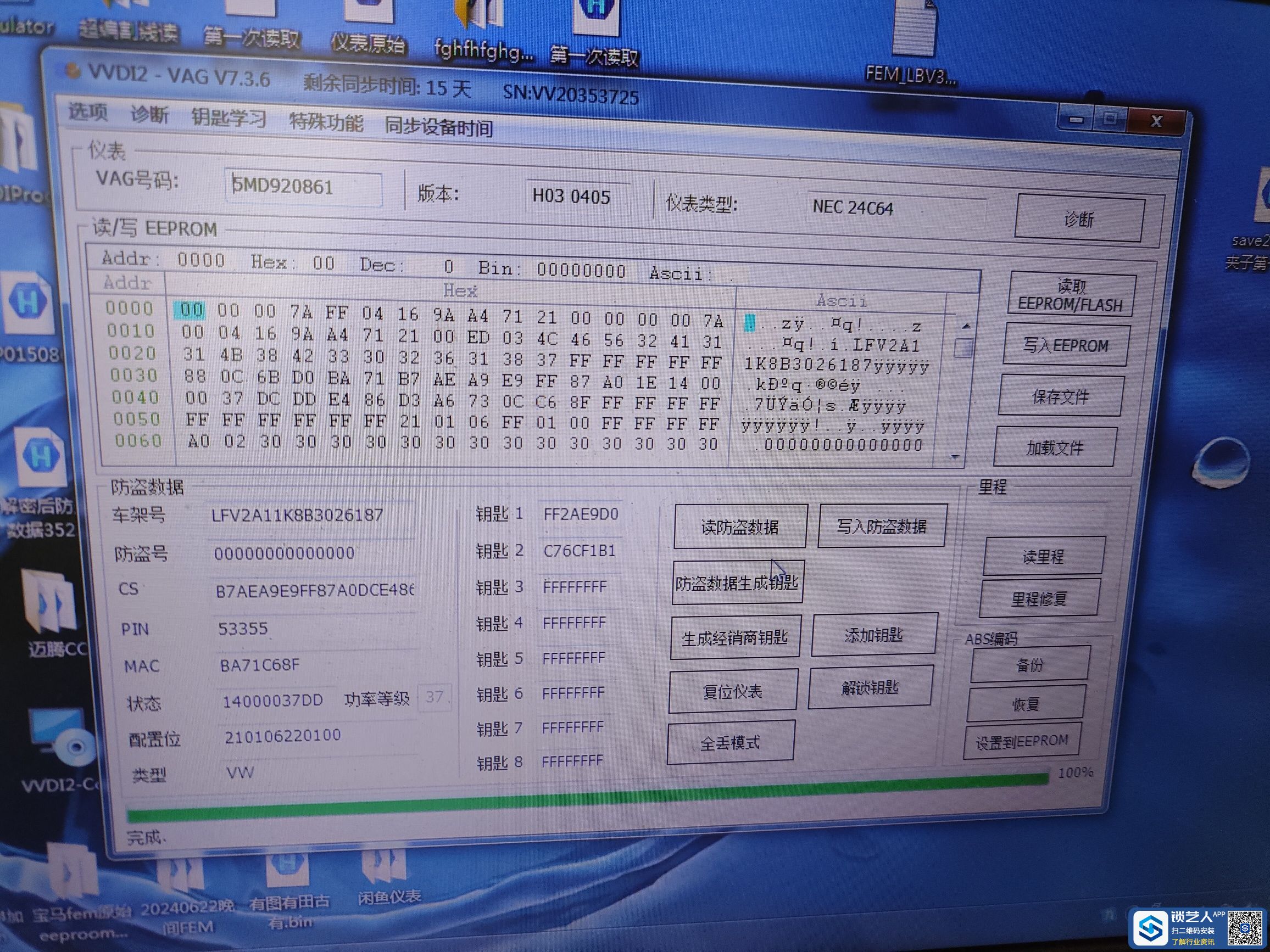Viewport: 1270px width, 952px height.
Task: Click the 诊断 button beside instrument type
Action: click(1079, 219)
